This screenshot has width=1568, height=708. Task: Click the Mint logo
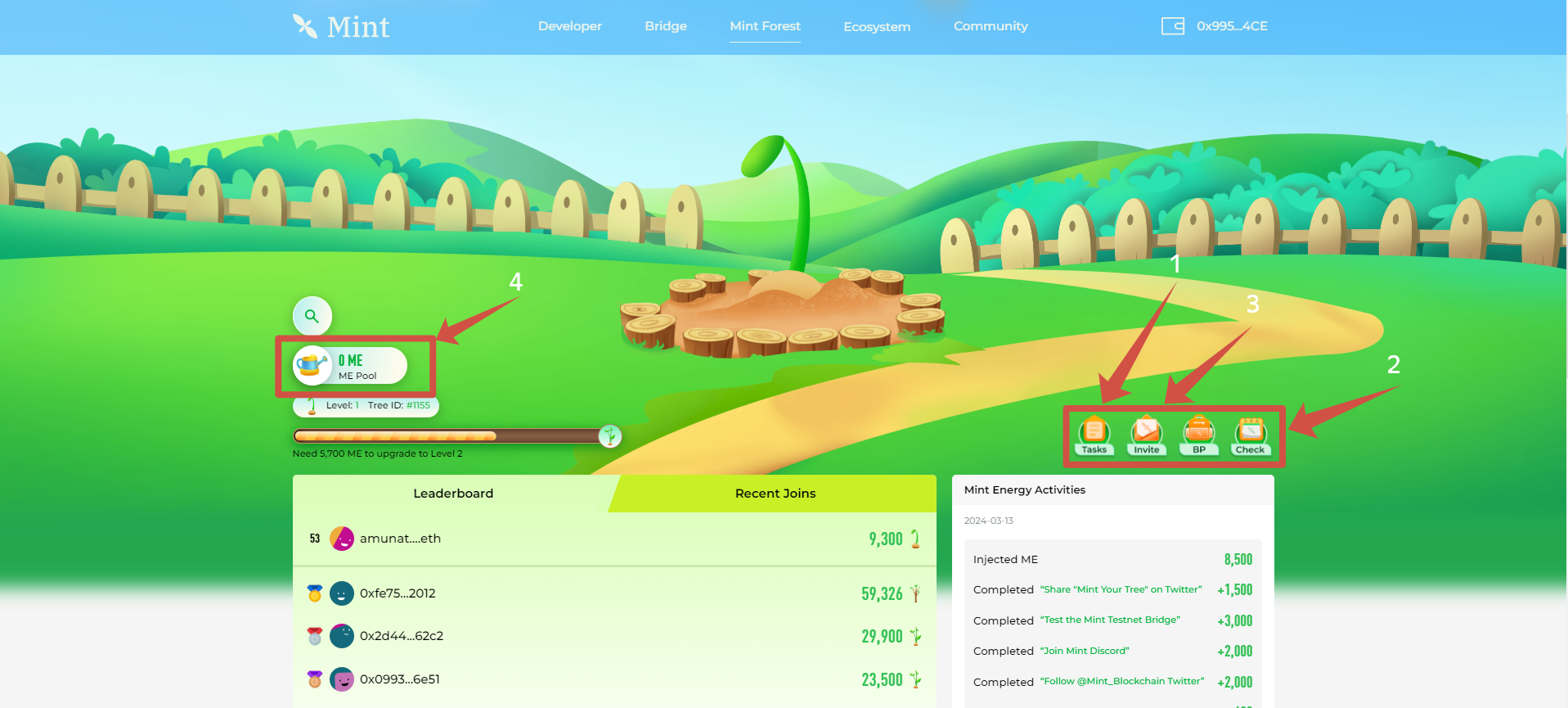tap(341, 26)
